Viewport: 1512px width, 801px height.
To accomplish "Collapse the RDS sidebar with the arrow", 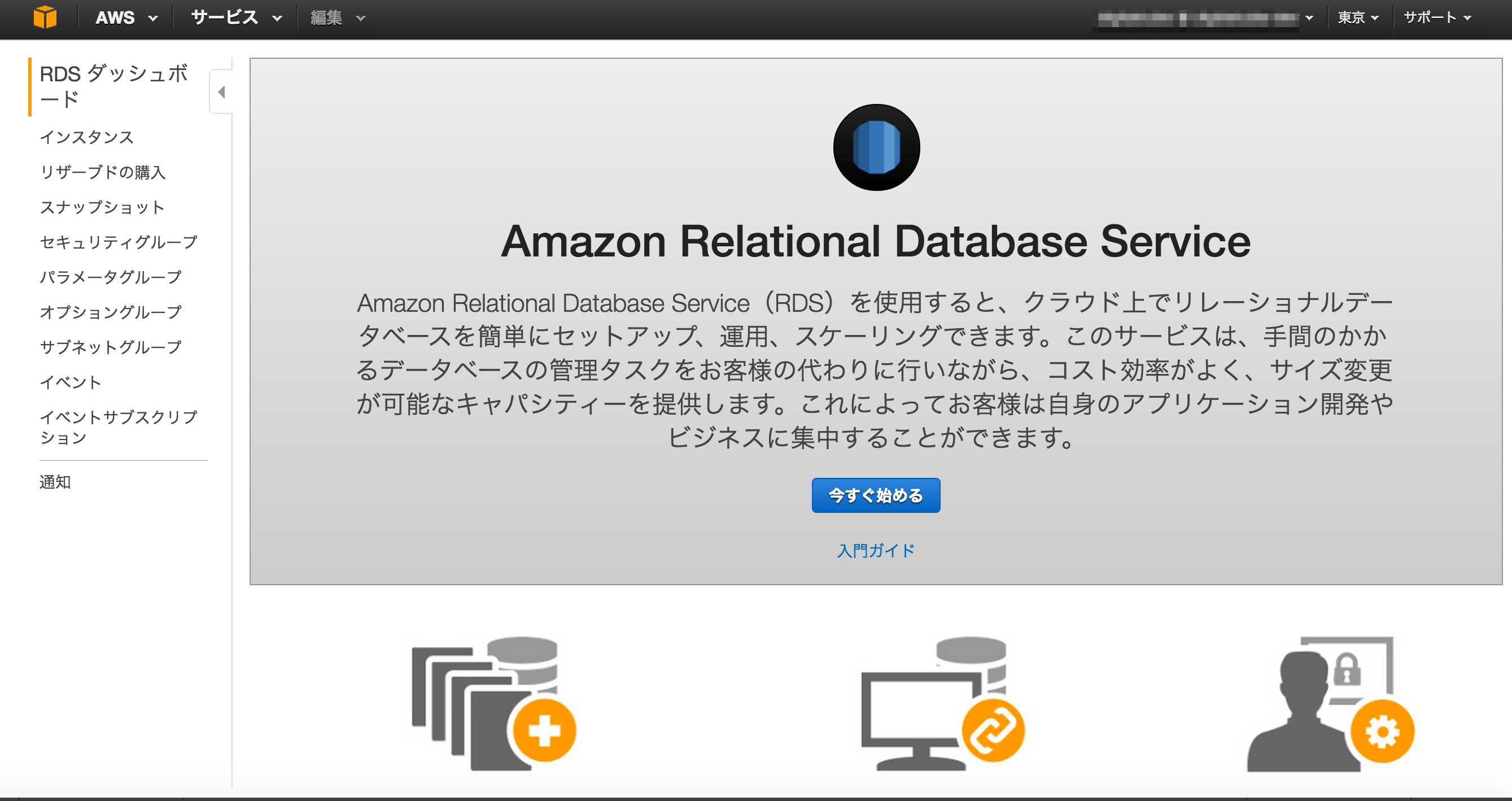I will (x=221, y=92).
